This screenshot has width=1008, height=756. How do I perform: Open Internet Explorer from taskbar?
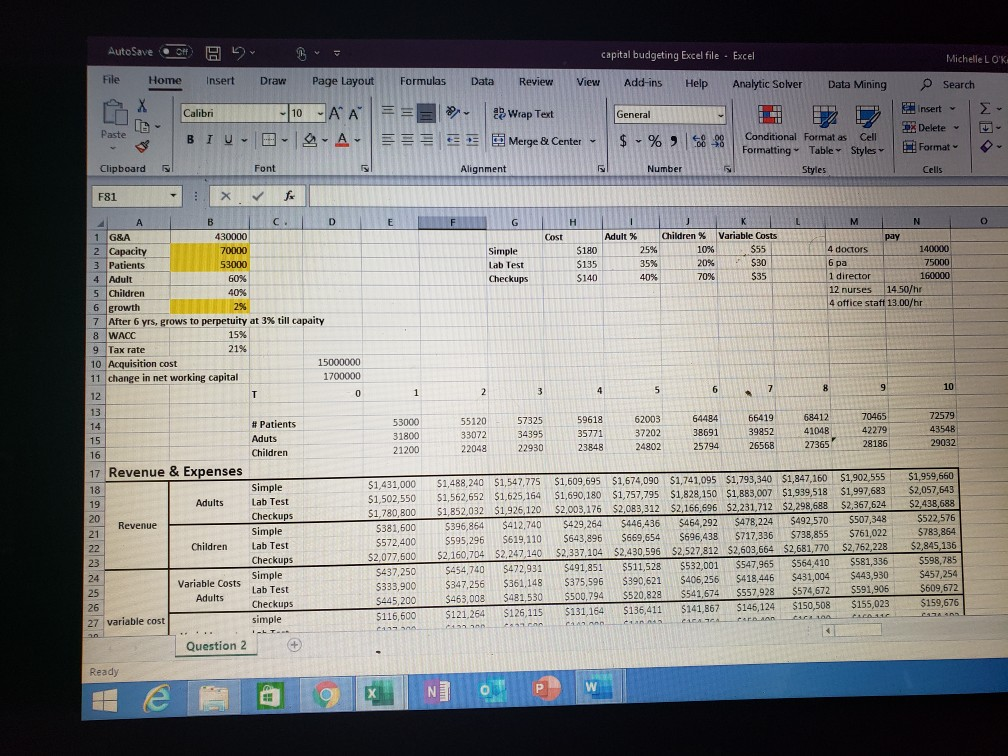point(158,698)
